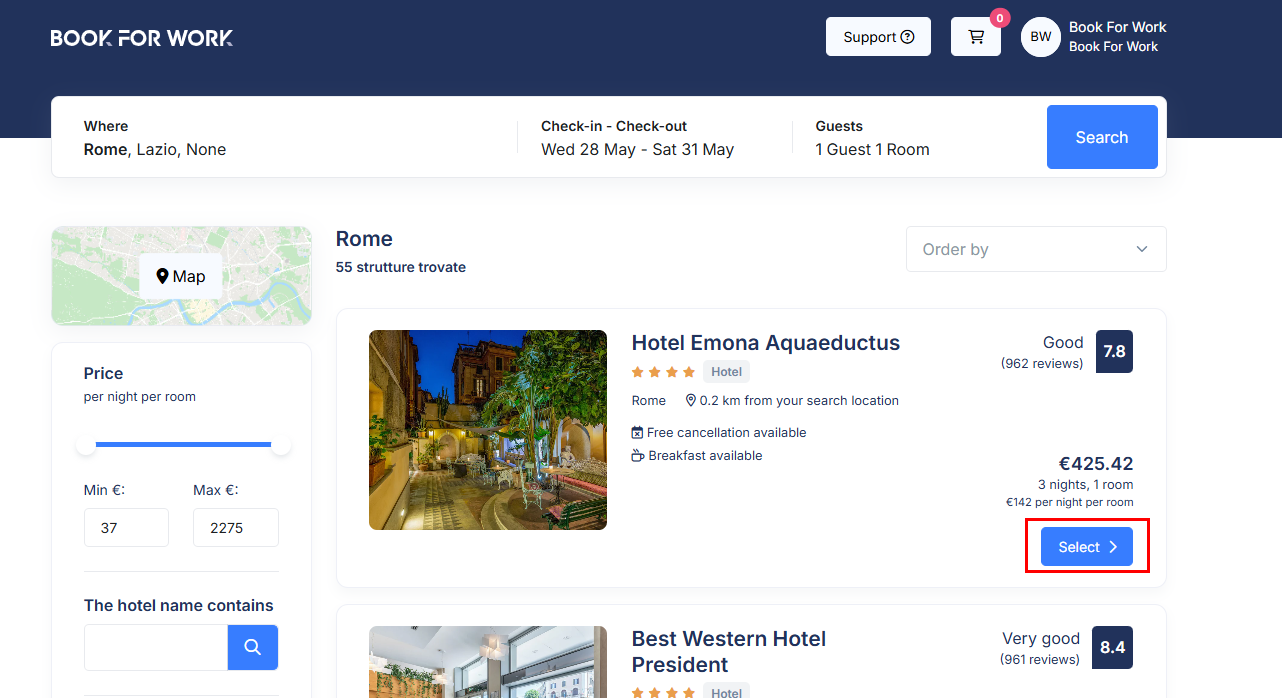Open Support help button
Screen dimensions: 1282x698
[x=878, y=37]
